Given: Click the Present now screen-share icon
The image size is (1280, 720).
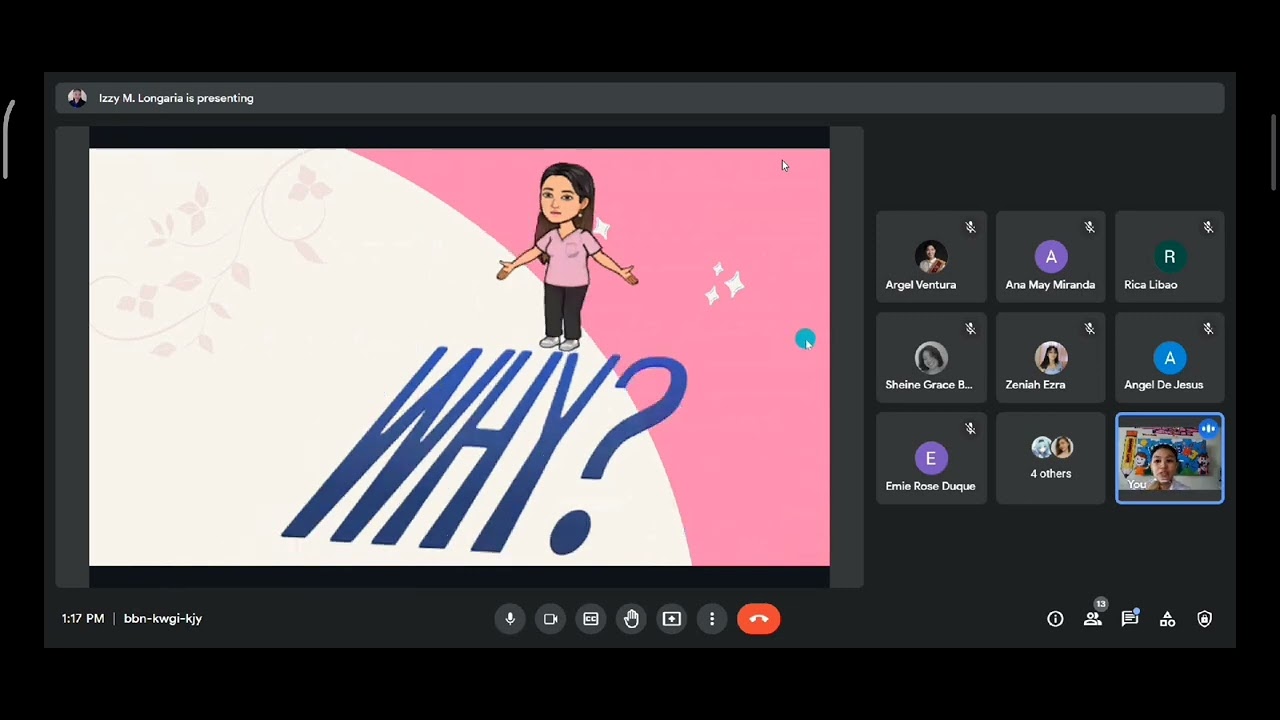Looking at the screenshot, I should [x=672, y=619].
